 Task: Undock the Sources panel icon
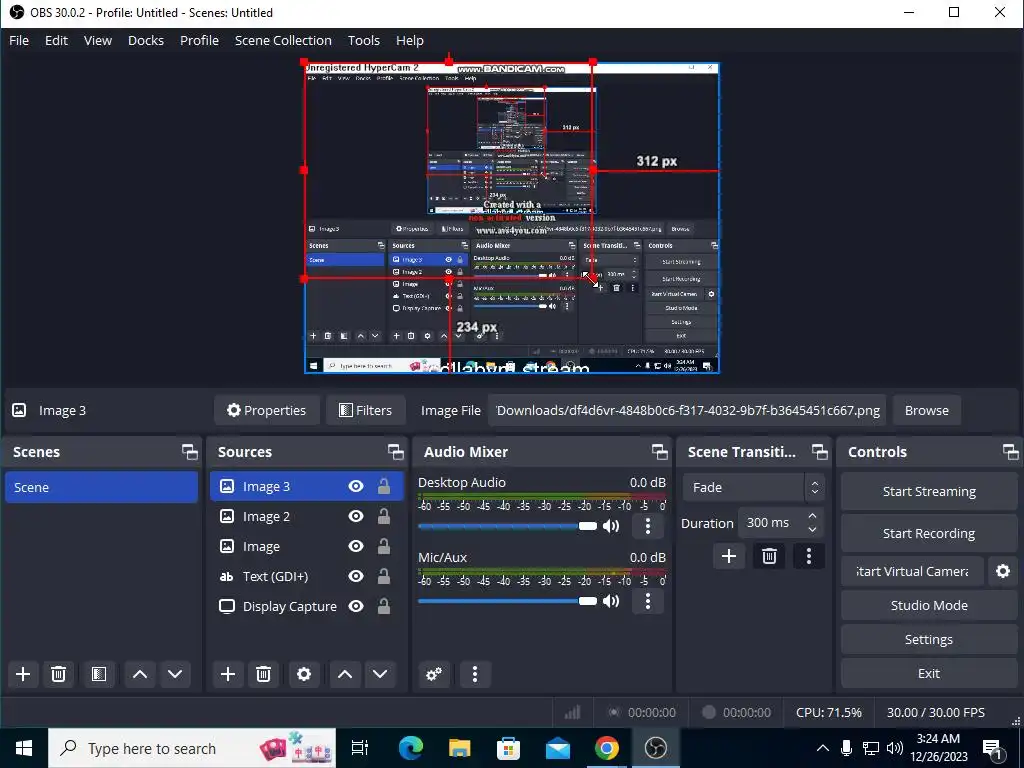[x=396, y=452]
